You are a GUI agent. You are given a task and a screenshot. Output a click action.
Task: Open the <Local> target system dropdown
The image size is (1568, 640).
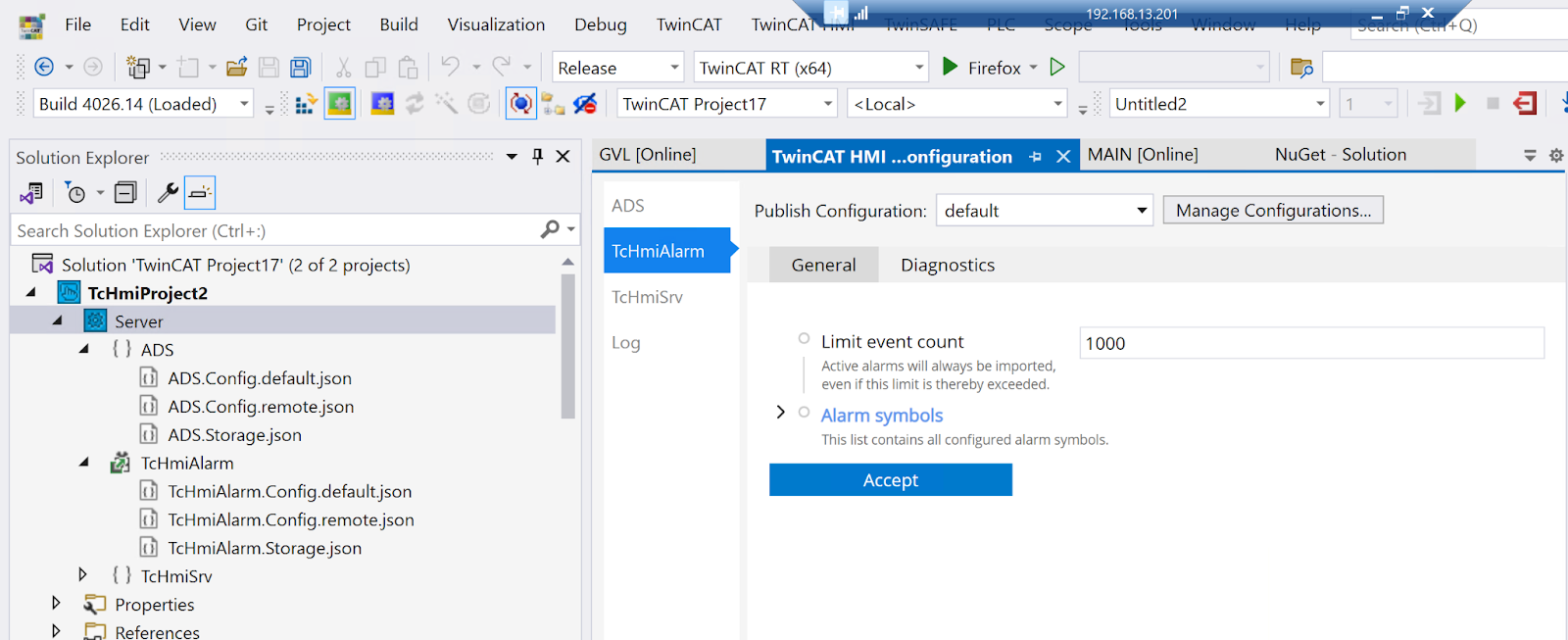pos(957,103)
